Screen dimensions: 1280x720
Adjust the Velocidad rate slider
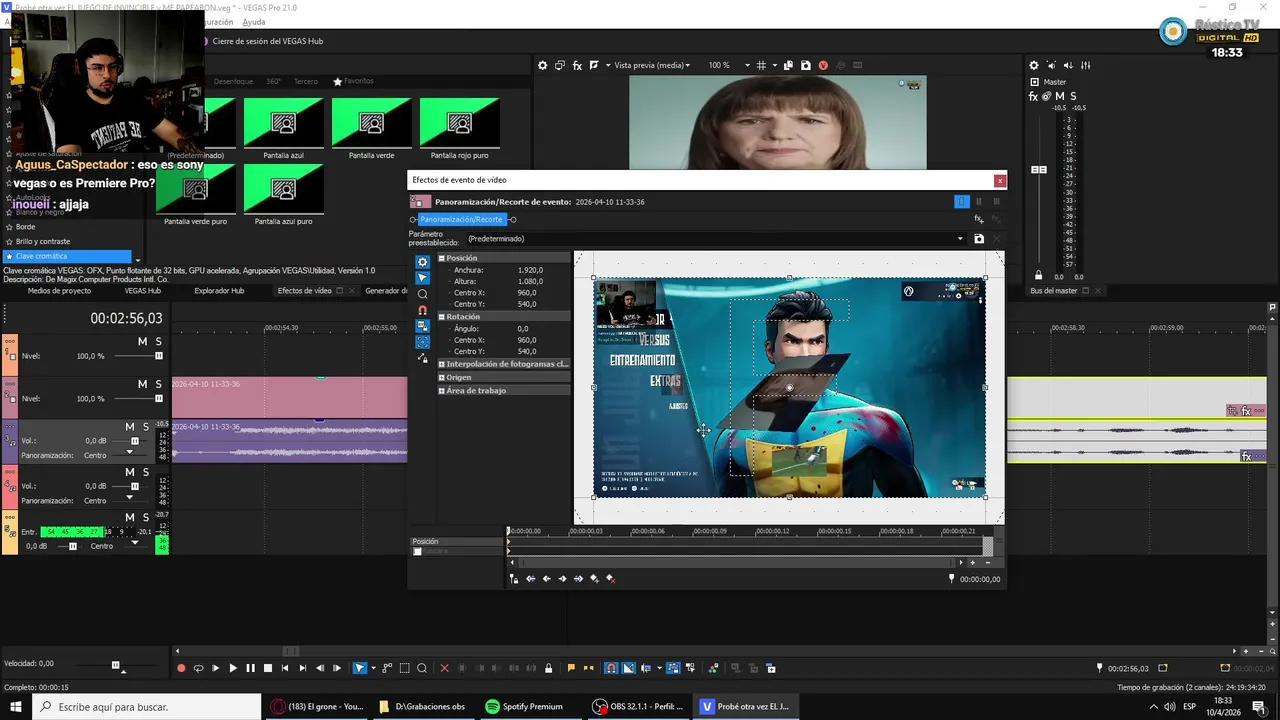(x=116, y=665)
